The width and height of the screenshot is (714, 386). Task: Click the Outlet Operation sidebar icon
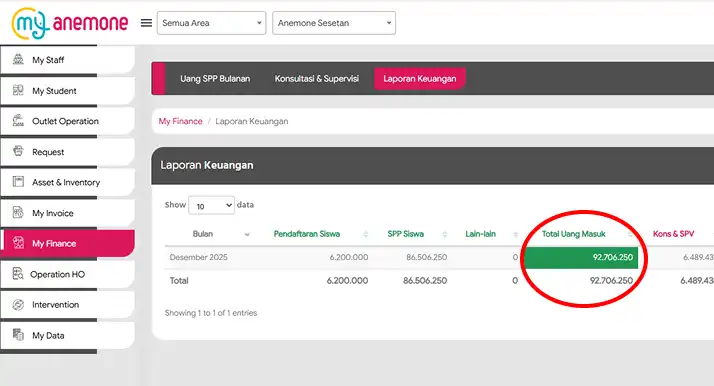click(18, 121)
